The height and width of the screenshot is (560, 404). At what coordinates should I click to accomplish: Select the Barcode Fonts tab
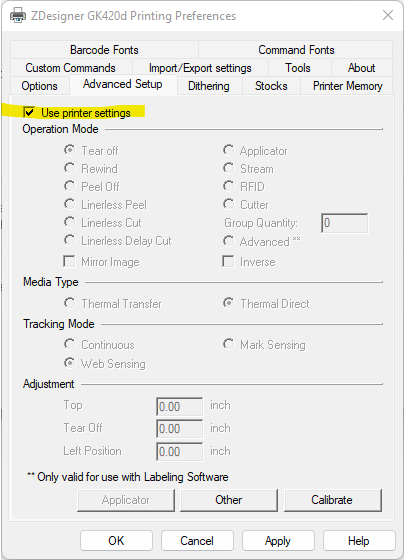click(104, 50)
